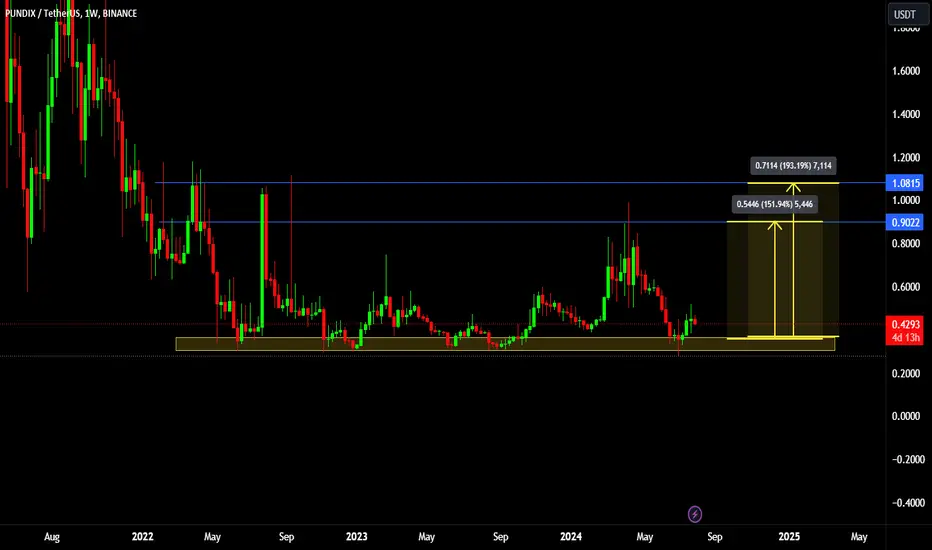Select the 0.9022 blue price label
Screen dimensions: 932x550
[x=905, y=222]
